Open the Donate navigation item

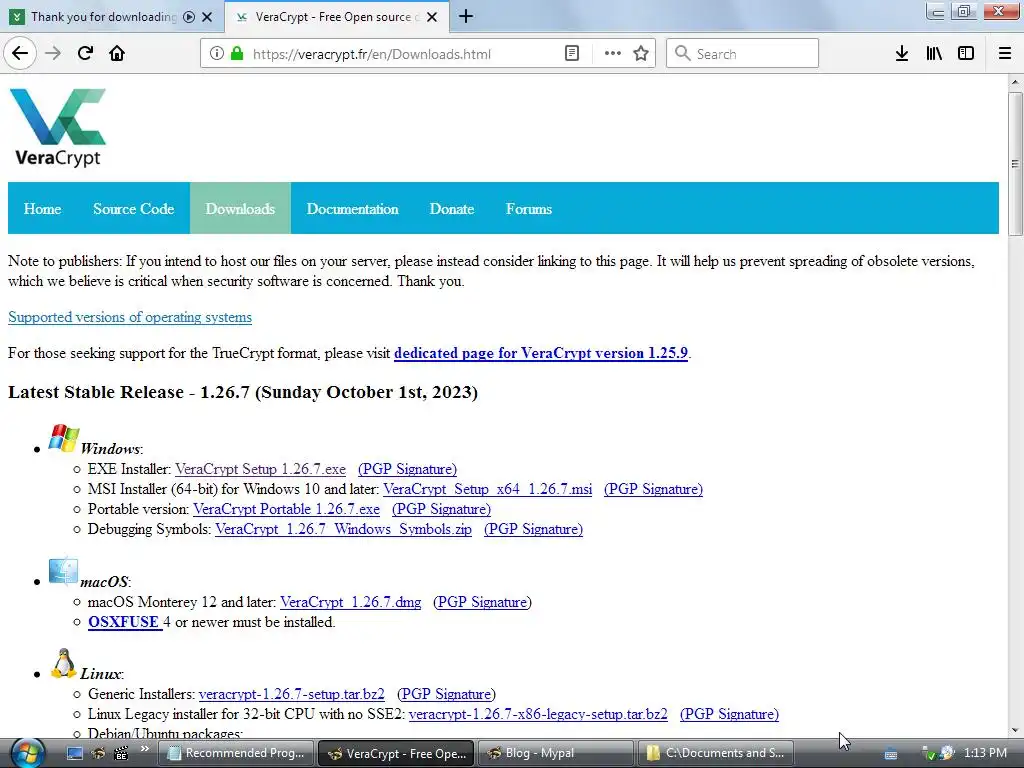pos(452,208)
